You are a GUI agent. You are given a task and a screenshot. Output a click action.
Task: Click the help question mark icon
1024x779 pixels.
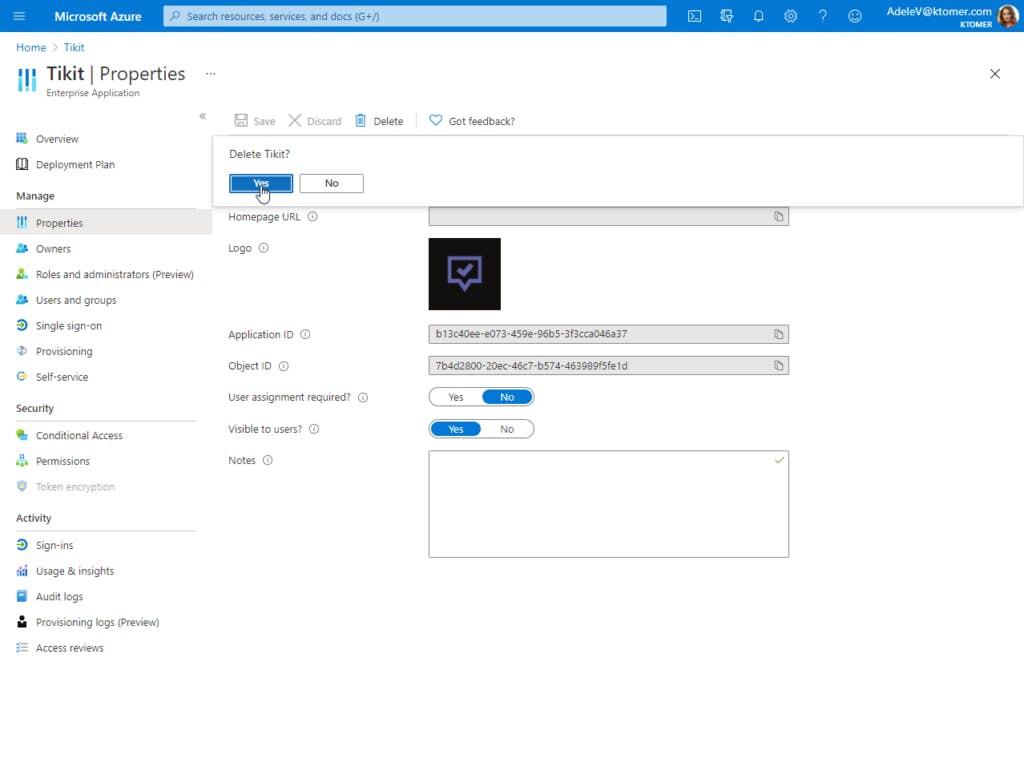822,16
